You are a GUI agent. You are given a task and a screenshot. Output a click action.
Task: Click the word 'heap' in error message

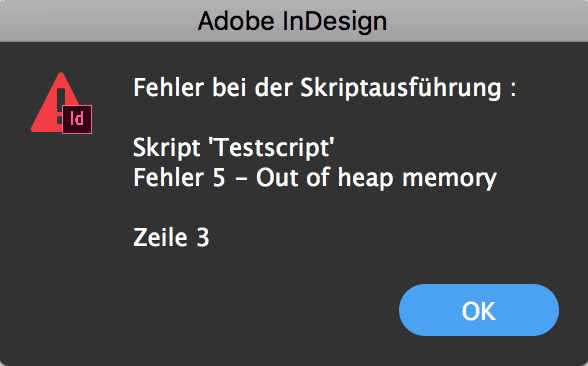tap(366, 178)
